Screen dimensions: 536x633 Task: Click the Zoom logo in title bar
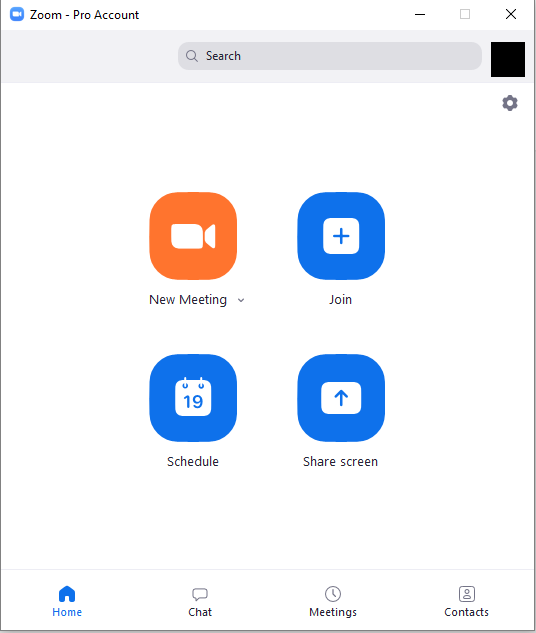click(x=17, y=14)
